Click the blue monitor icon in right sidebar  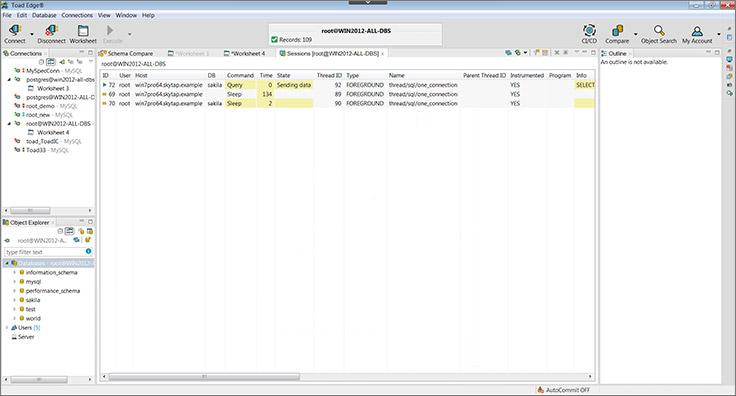[x=729, y=60]
